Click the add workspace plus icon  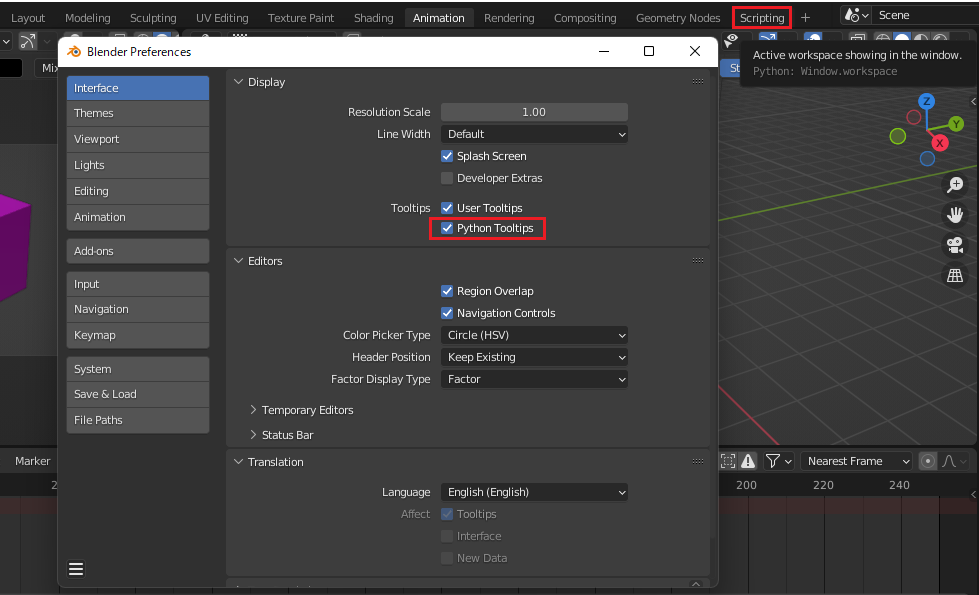(x=805, y=18)
